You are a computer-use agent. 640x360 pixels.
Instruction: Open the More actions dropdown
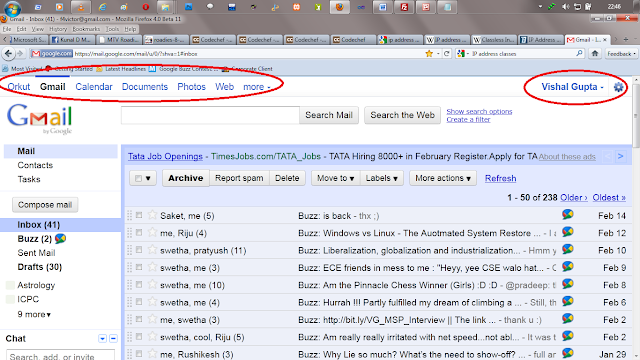click(x=443, y=178)
